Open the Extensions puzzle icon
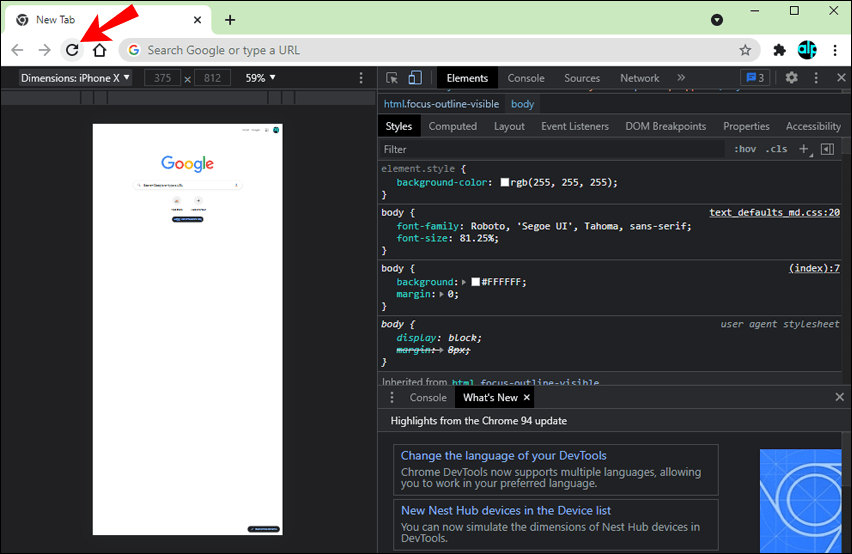Image resolution: width=852 pixels, height=554 pixels. click(779, 51)
